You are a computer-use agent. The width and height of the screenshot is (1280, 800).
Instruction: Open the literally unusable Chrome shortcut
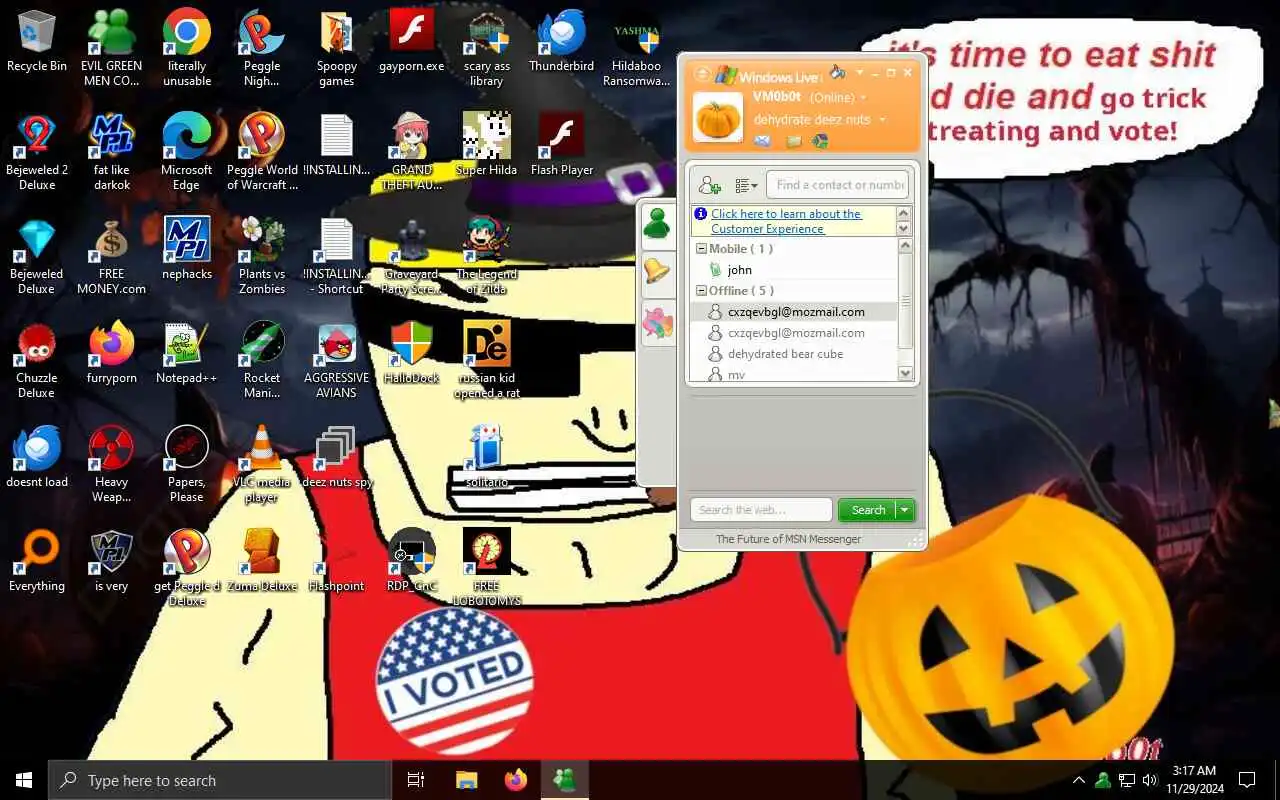(x=187, y=47)
